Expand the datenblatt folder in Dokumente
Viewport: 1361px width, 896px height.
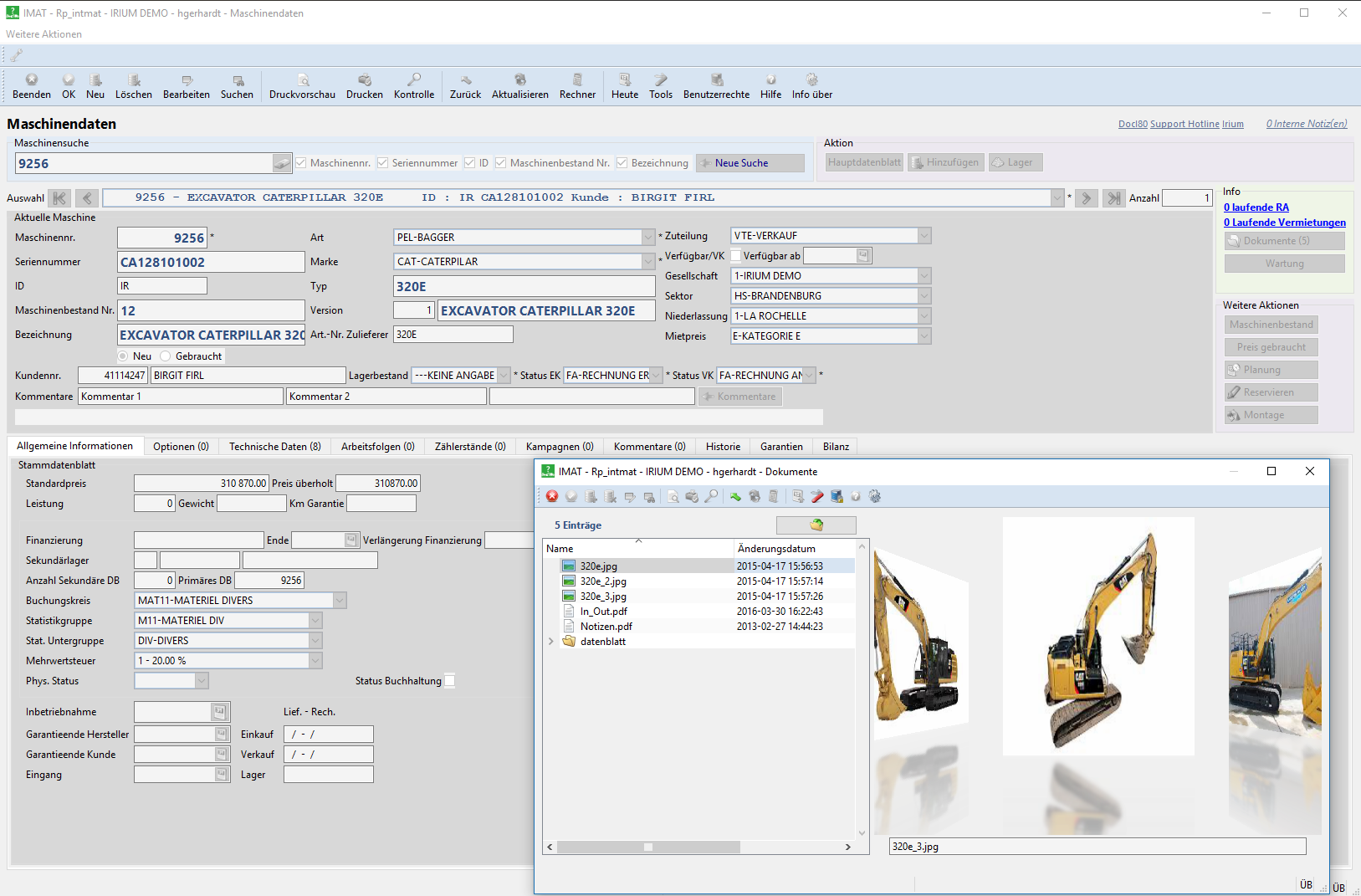(x=551, y=641)
